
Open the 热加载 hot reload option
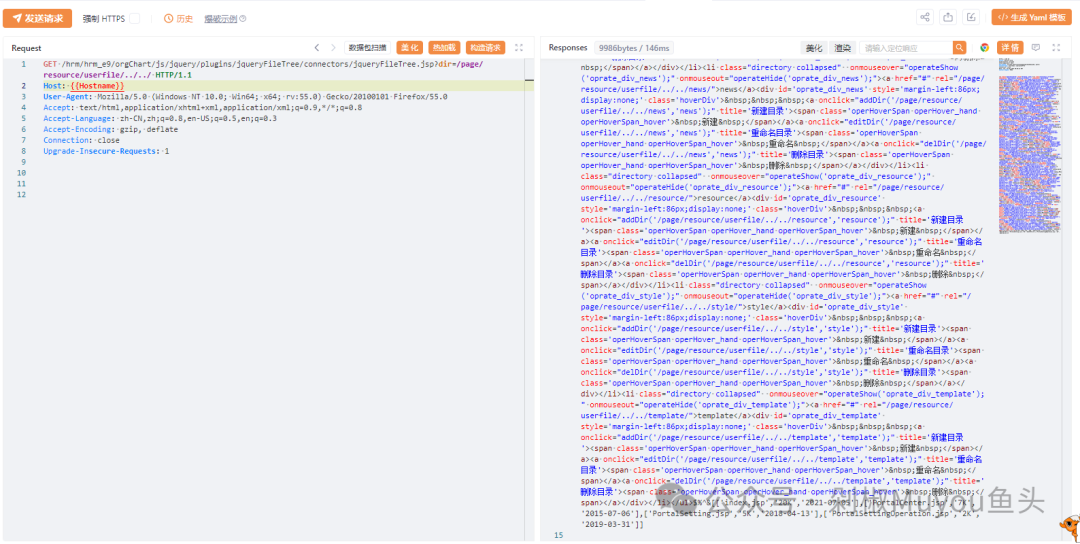pos(443,47)
